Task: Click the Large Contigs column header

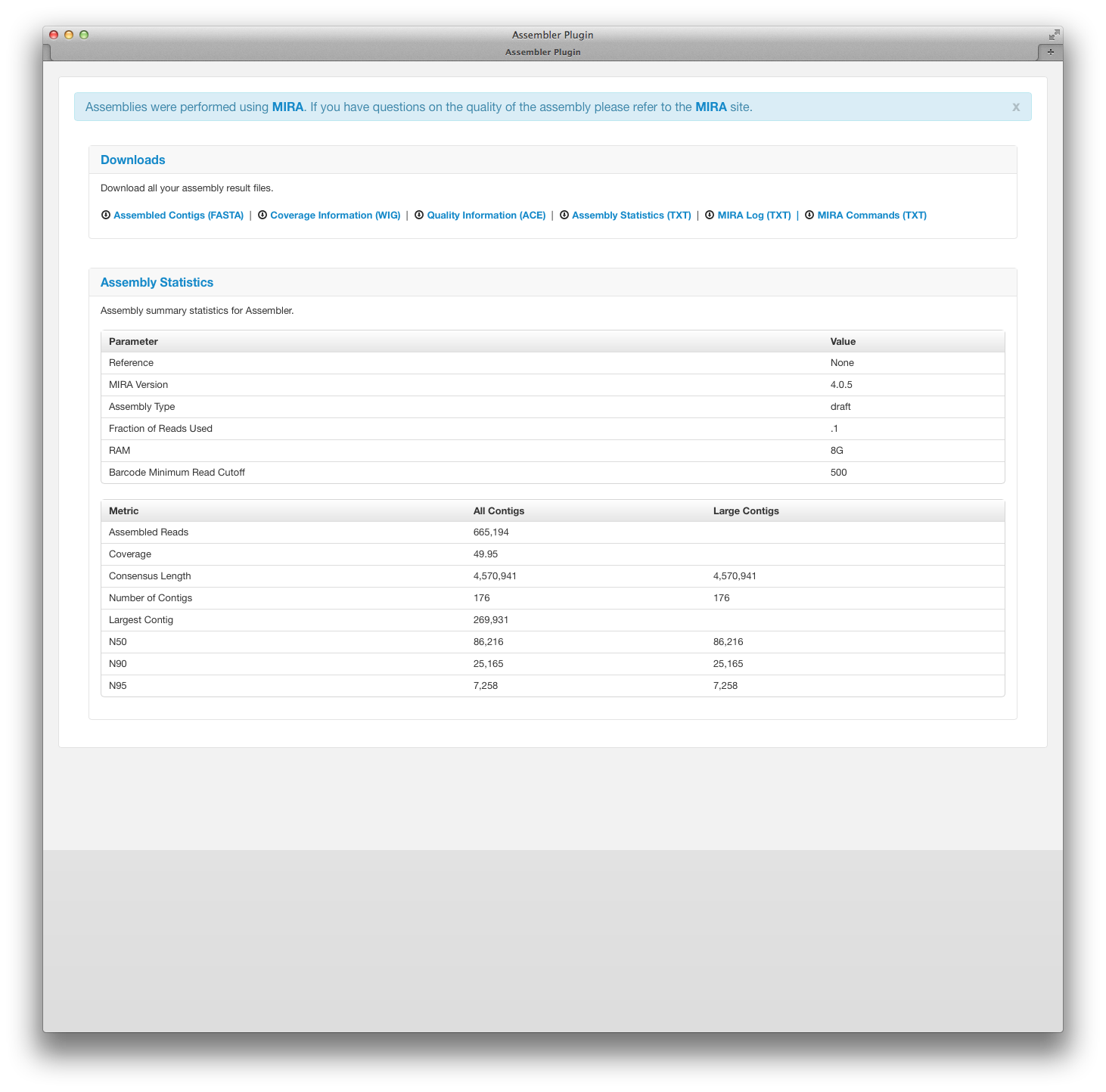Action: 745,511
